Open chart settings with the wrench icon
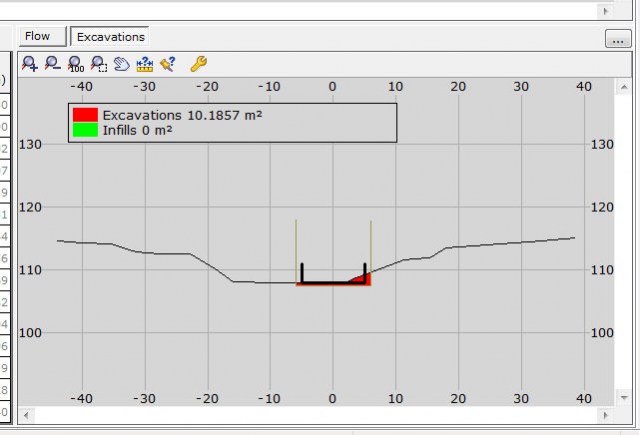Screen dimensions: 640x435 click(198, 63)
